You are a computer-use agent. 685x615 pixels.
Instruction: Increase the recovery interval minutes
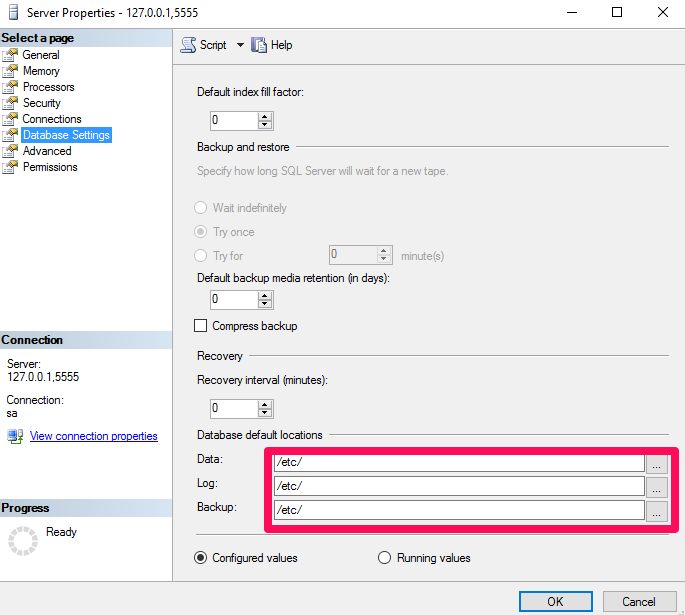click(265, 404)
